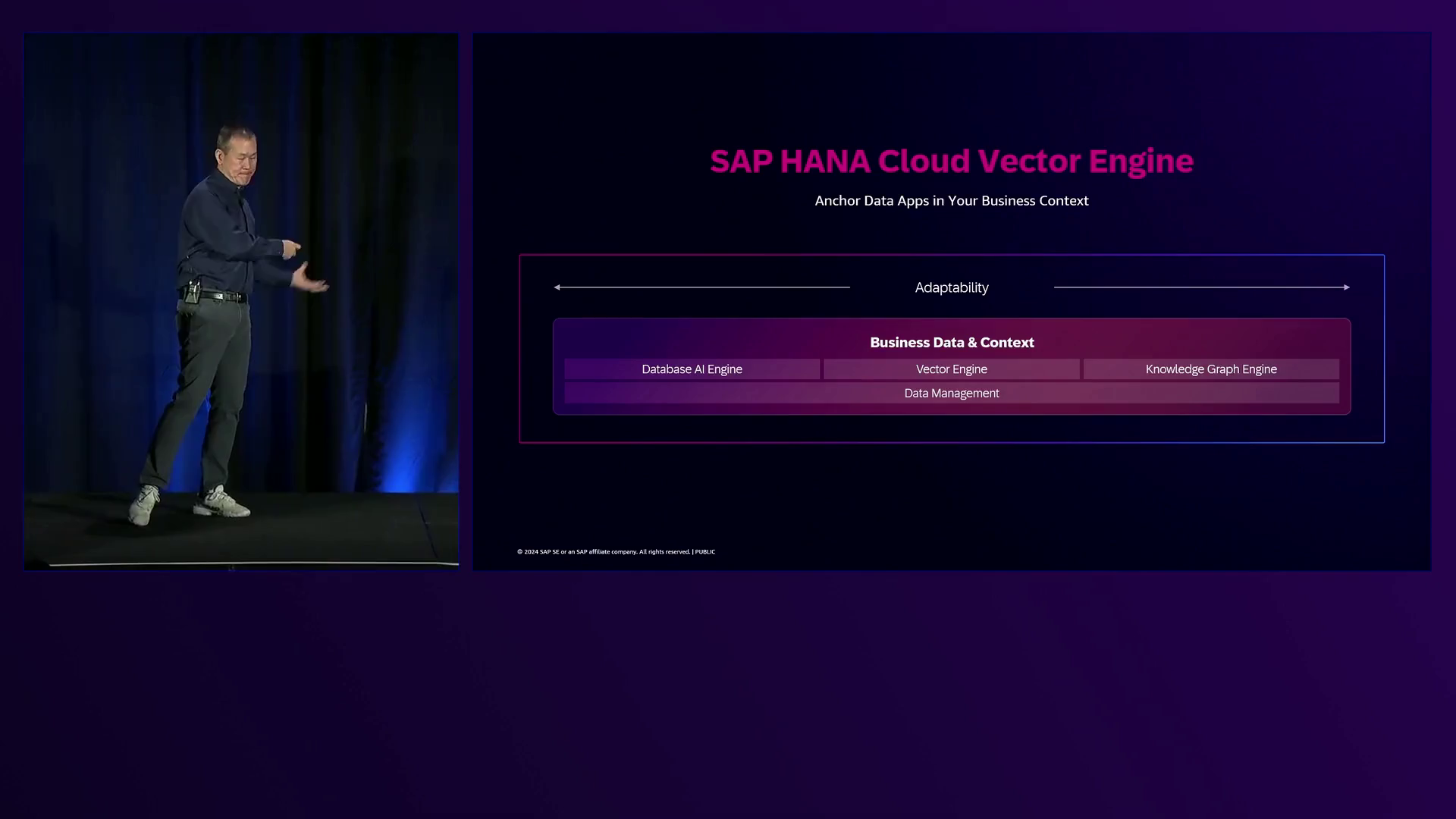Screen dimensions: 1456x819
Task: Click the speaker's outstretched hand
Action: (x=311, y=279)
